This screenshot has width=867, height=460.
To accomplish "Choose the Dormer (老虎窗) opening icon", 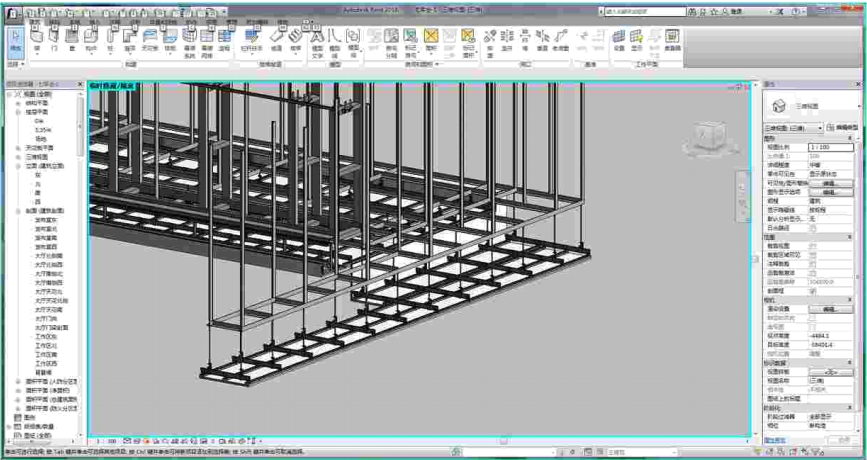I will 561,36.
